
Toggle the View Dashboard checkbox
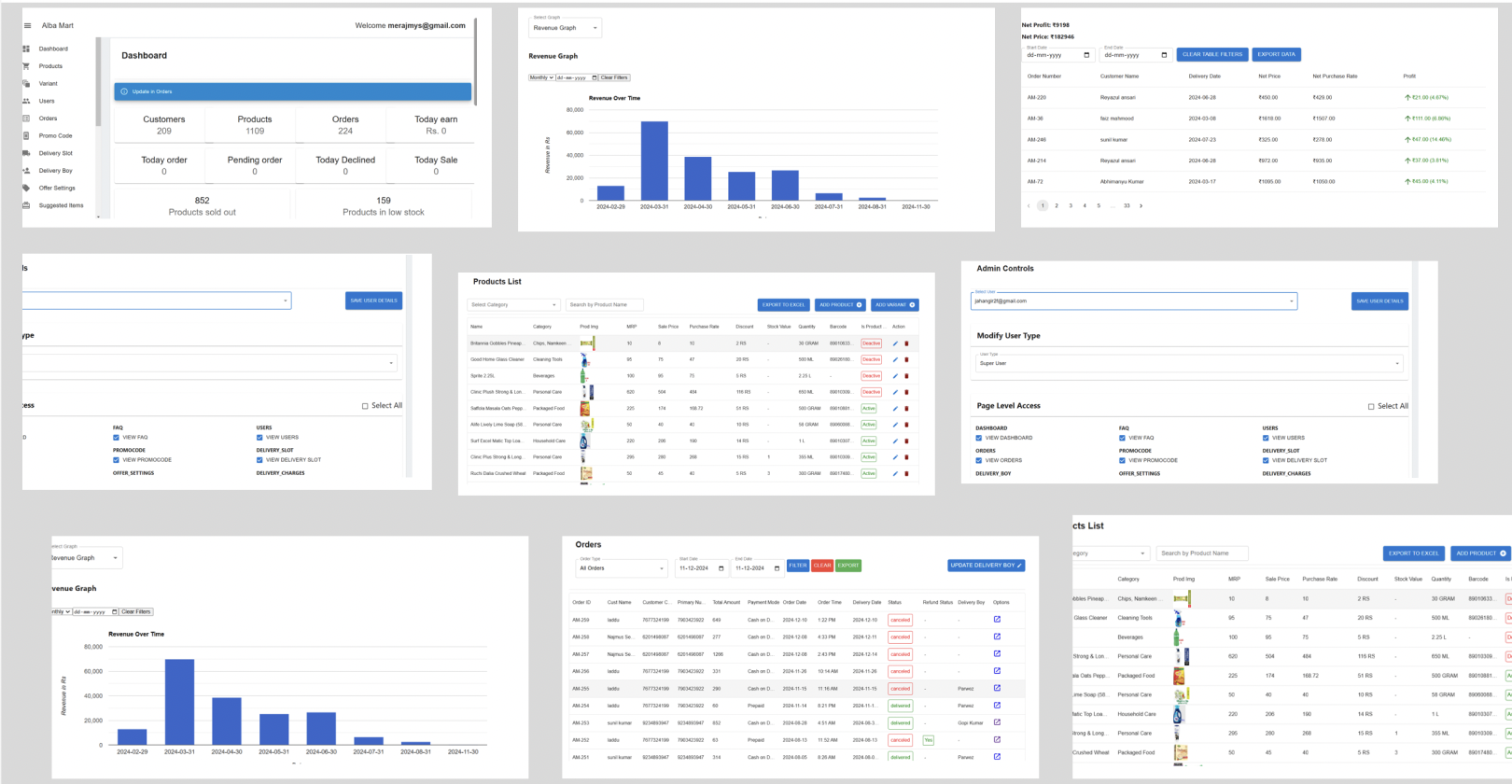(979, 438)
